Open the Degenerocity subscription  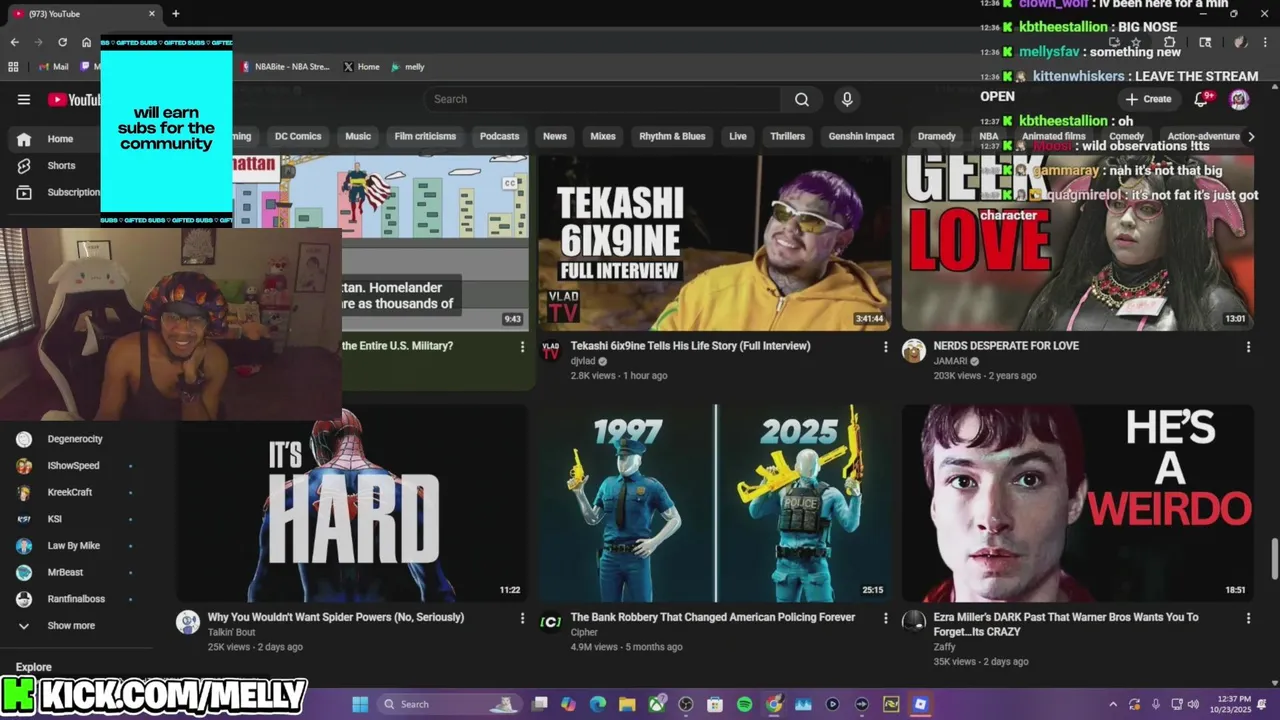click(75, 439)
